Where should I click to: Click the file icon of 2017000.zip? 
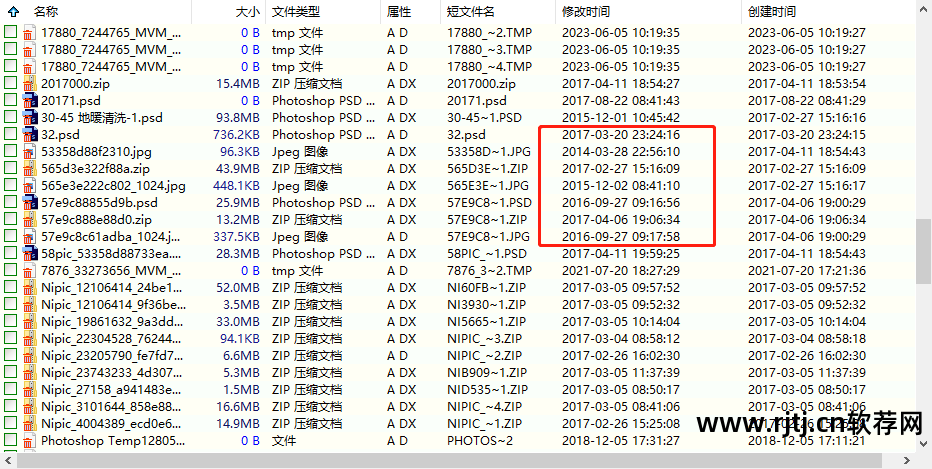[x=29, y=83]
